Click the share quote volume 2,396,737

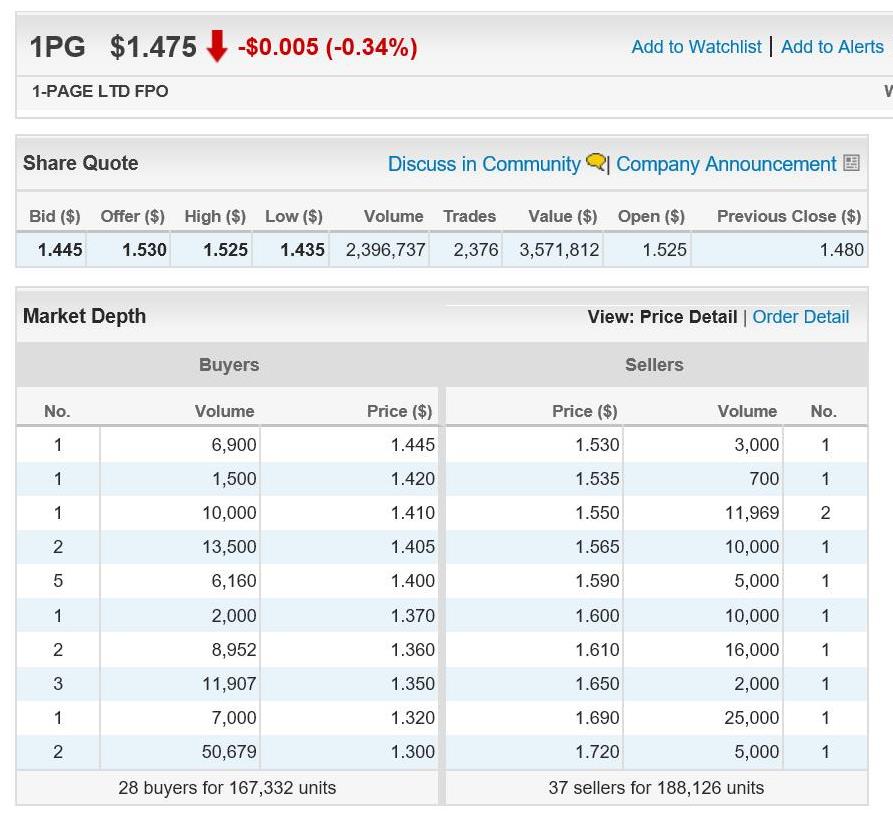[x=386, y=249]
